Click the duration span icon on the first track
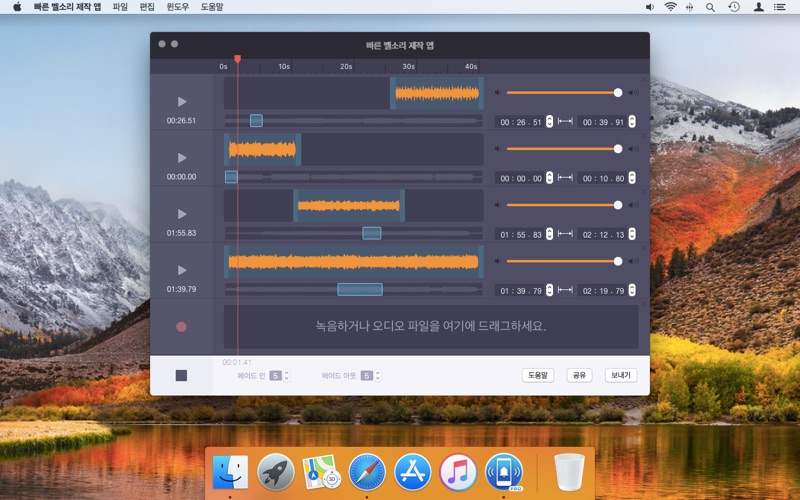 click(x=565, y=122)
